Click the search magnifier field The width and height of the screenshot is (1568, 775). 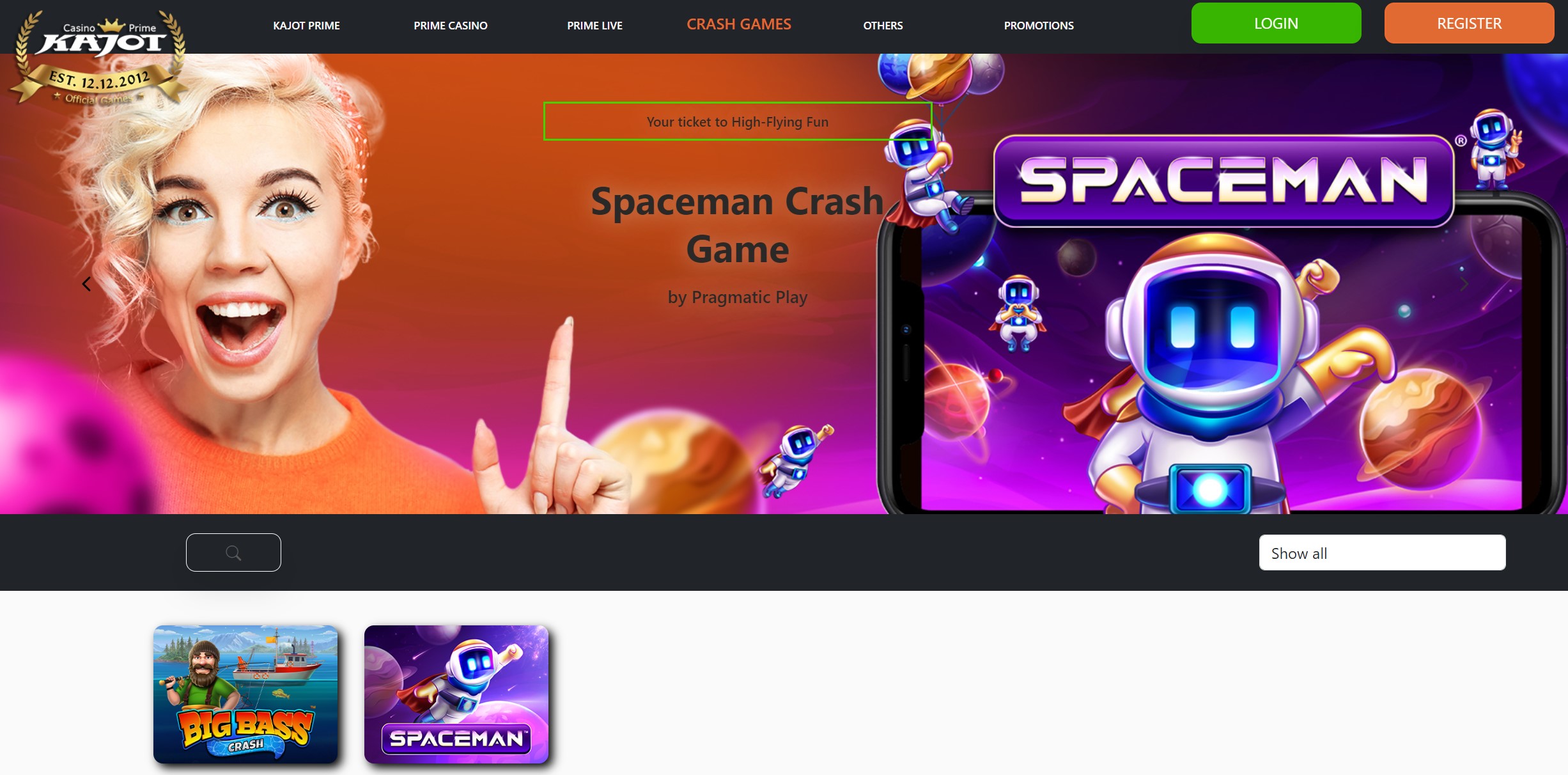[233, 552]
